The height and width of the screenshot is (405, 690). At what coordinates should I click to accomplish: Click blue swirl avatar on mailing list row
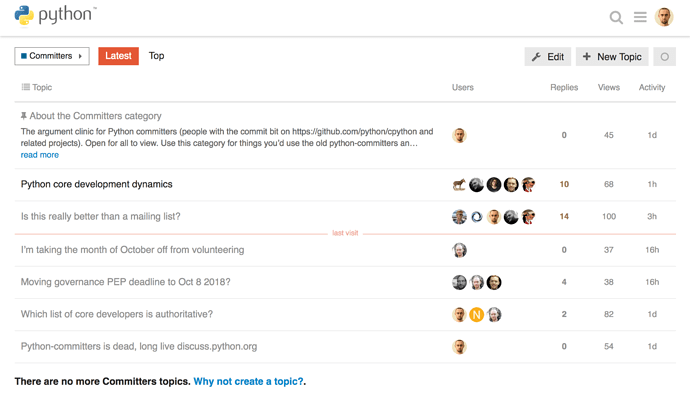tap(477, 217)
